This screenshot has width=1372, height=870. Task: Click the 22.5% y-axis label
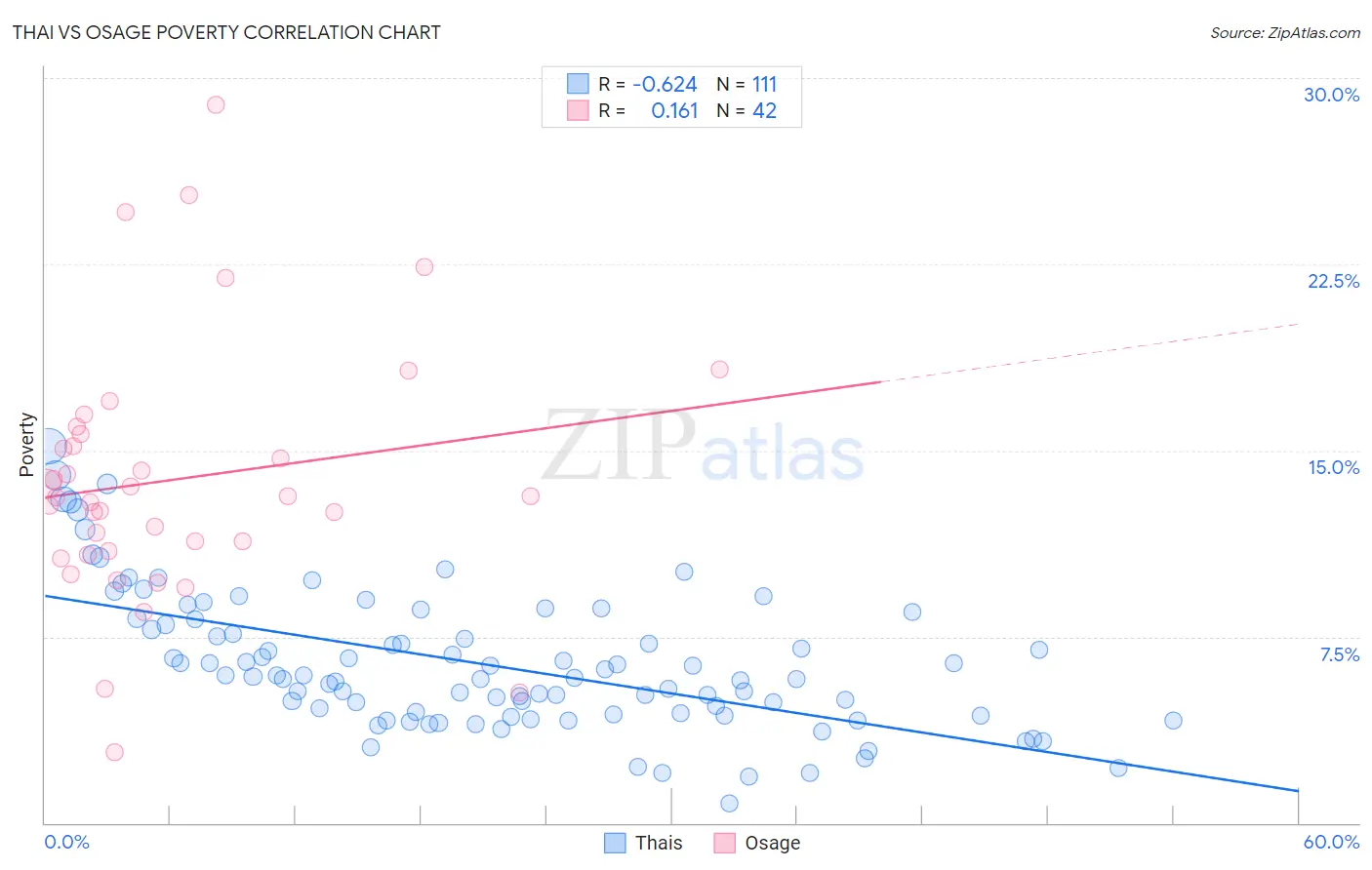[x=1333, y=281]
